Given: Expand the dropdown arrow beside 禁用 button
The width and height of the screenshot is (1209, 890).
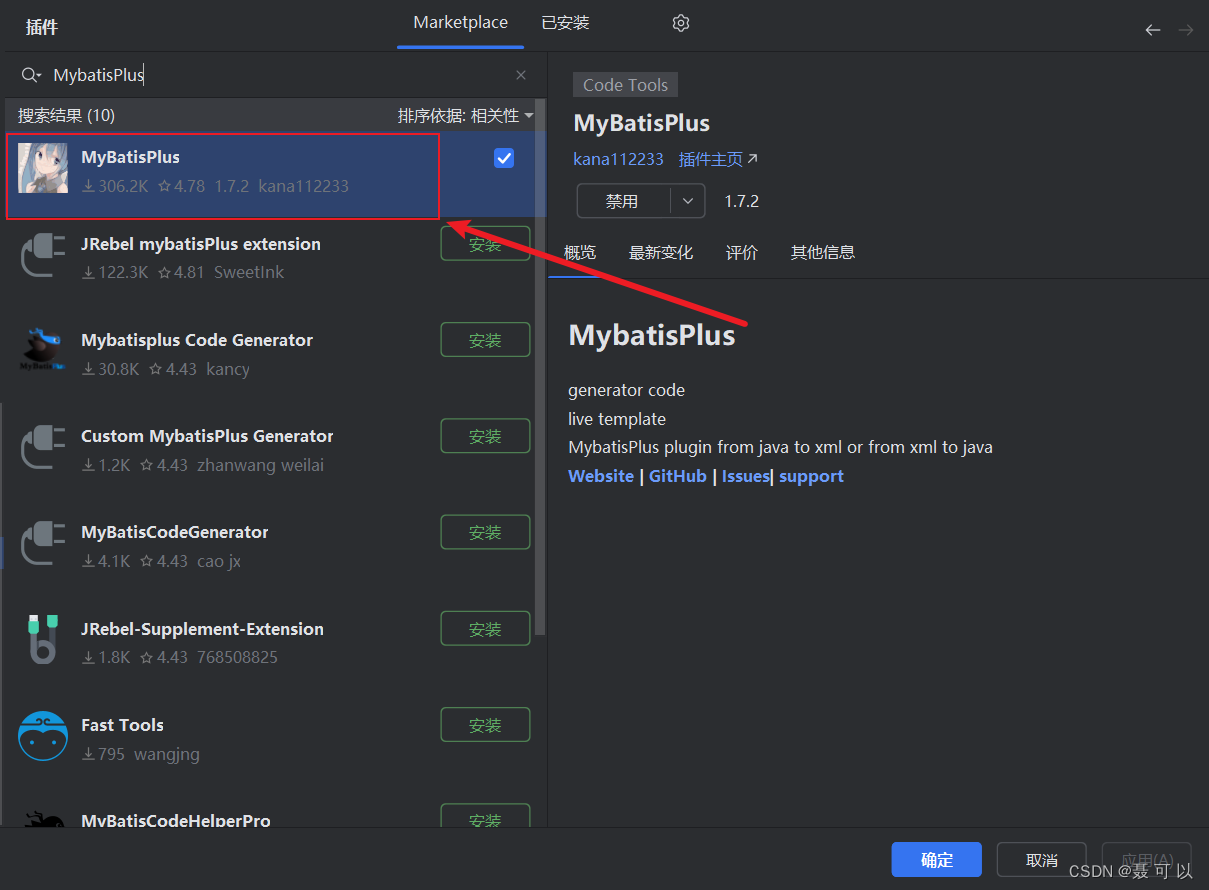Looking at the screenshot, I should [x=687, y=201].
